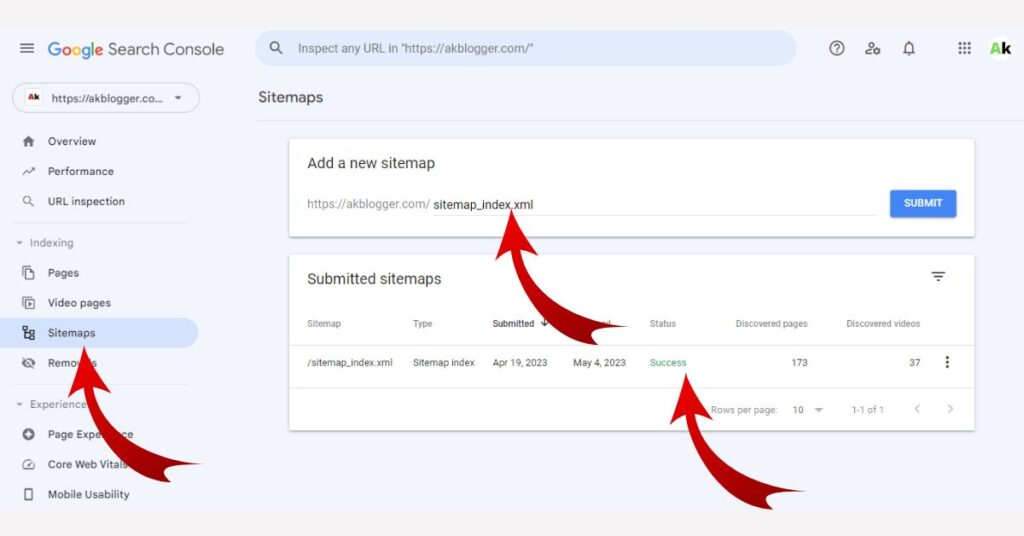Image resolution: width=1024 pixels, height=536 pixels.
Task: Click the Status column header
Action: [662, 323]
